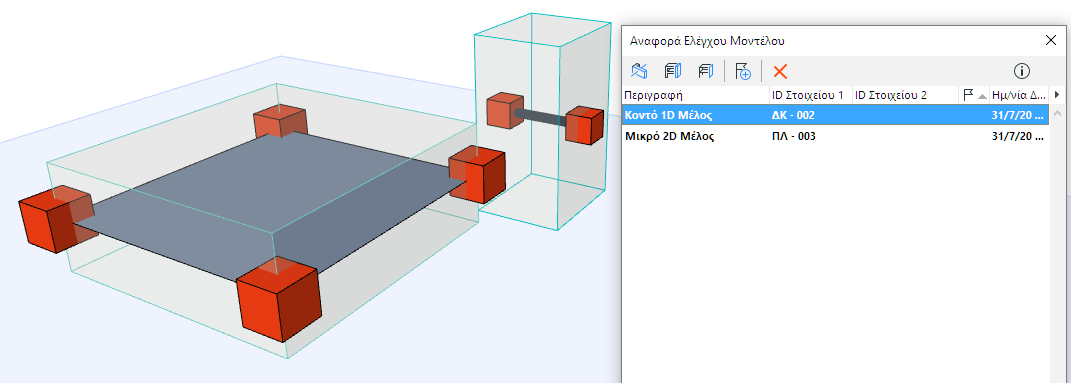Sort list by Περιγραφή column header
Image resolution: width=1071 pixels, height=383 pixels.
click(696, 95)
